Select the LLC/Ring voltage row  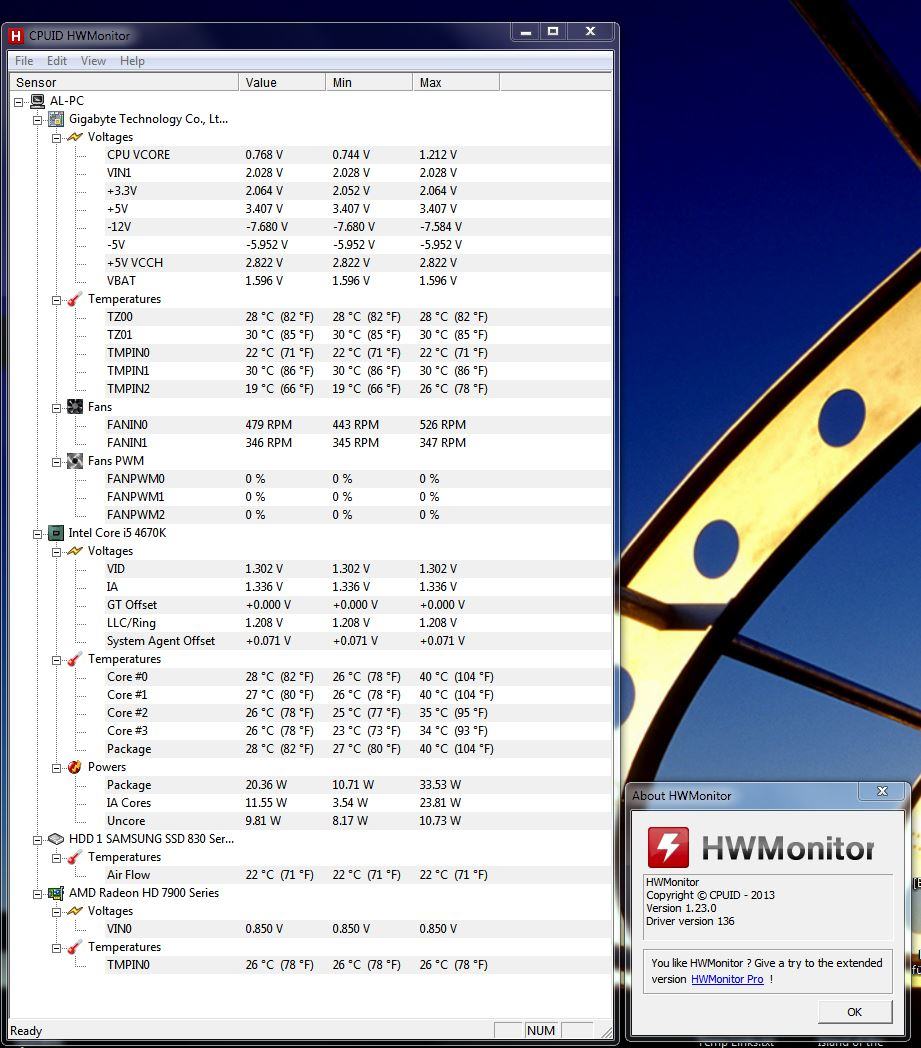pos(358,623)
